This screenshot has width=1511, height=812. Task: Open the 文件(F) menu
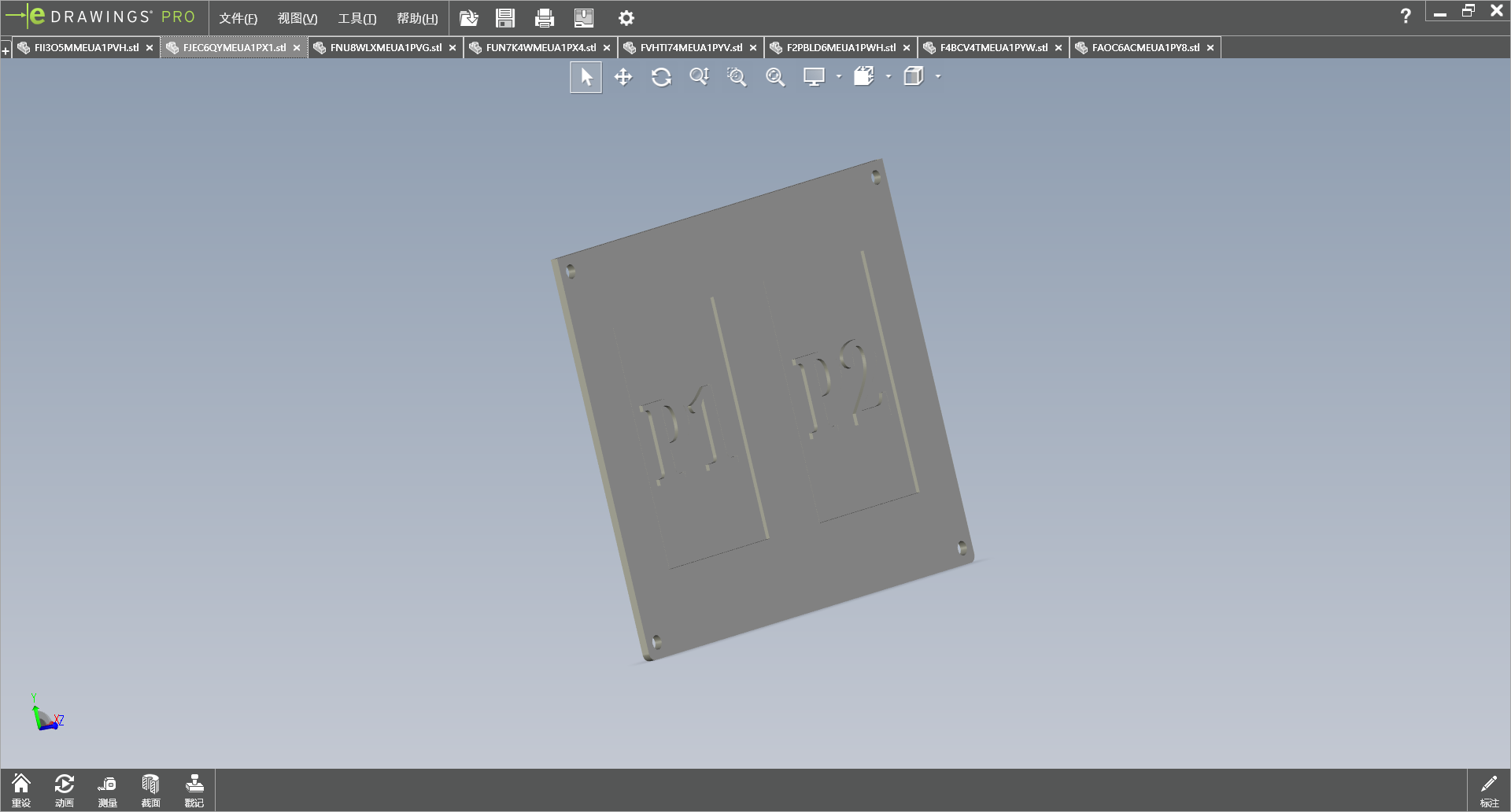pyautogui.click(x=238, y=18)
